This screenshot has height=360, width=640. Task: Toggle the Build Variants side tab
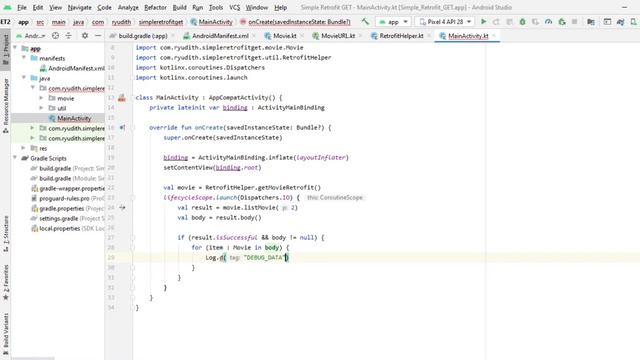[6, 334]
